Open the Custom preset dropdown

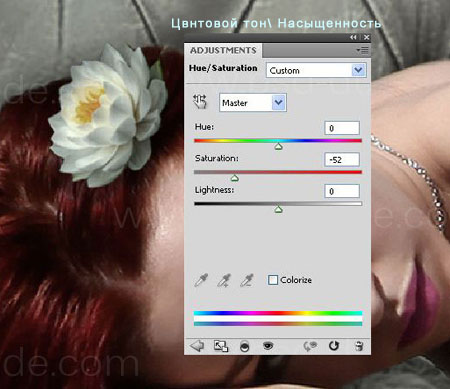click(x=316, y=70)
